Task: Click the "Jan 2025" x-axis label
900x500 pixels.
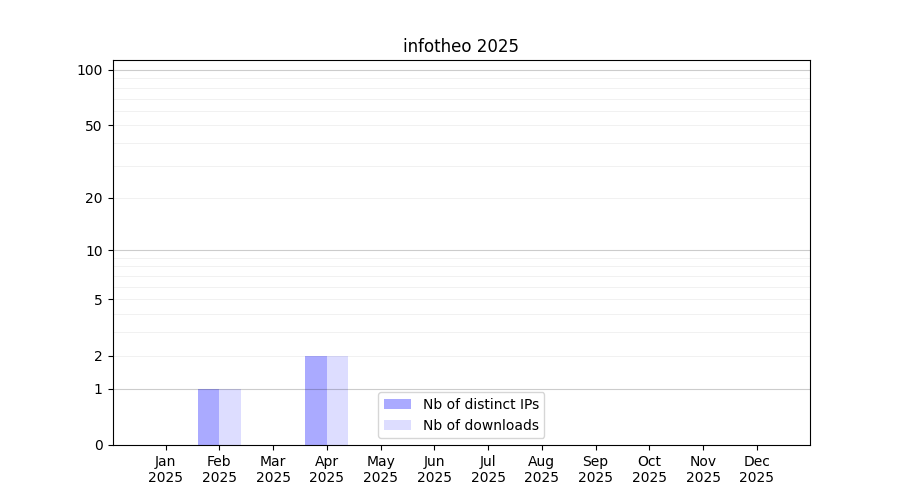Action: pos(165,469)
